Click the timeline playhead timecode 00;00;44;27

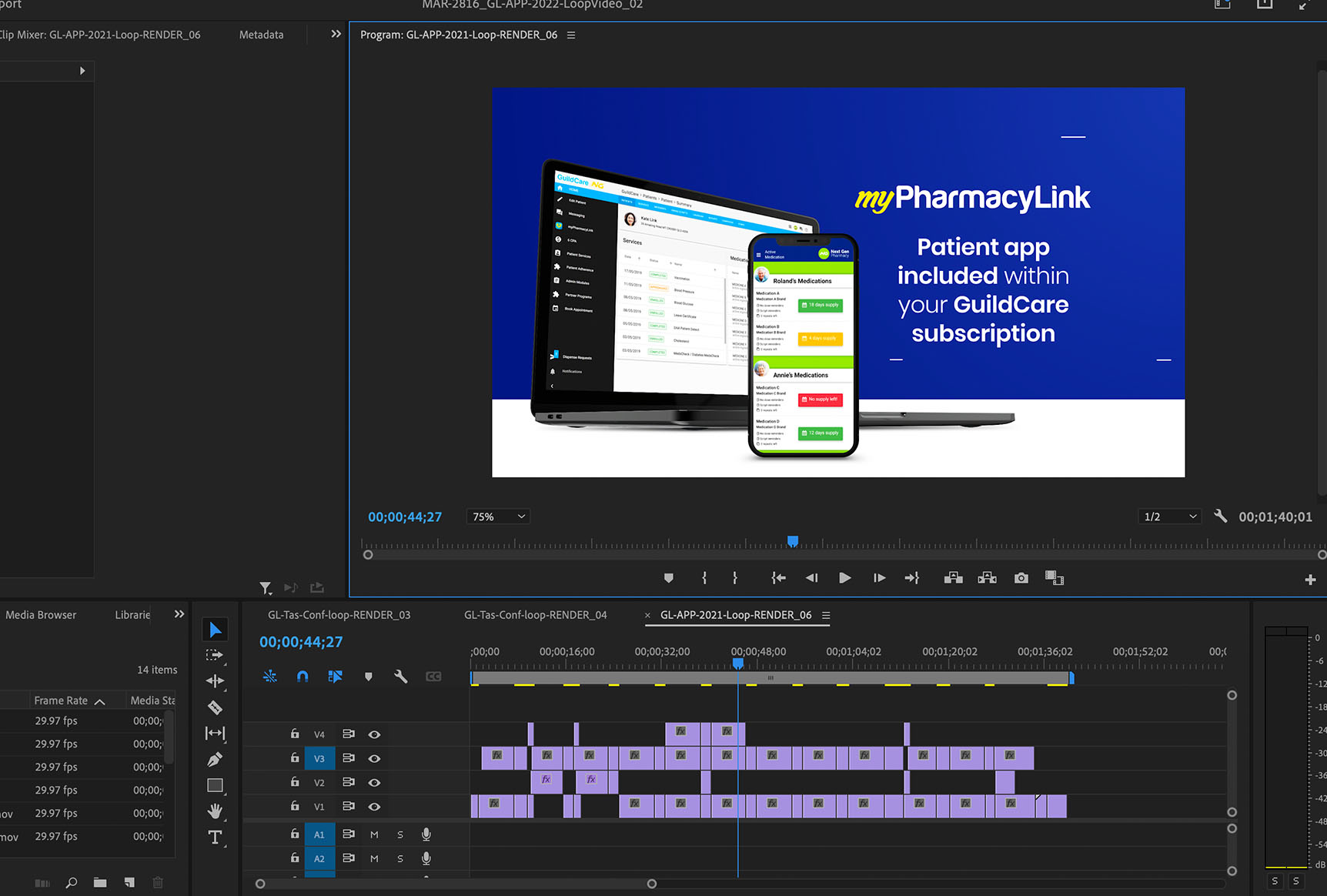pos(301,642)
